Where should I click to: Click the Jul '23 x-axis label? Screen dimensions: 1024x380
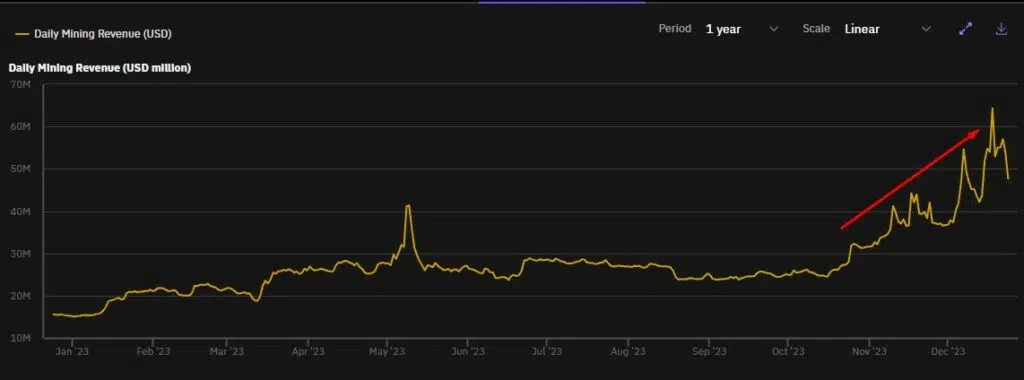[x=546, y=352]
